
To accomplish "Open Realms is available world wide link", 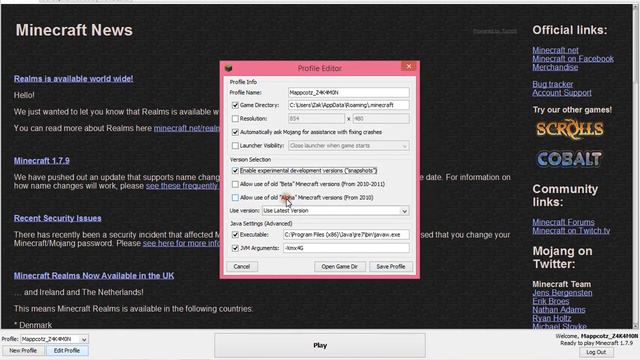I will point(73,79).
